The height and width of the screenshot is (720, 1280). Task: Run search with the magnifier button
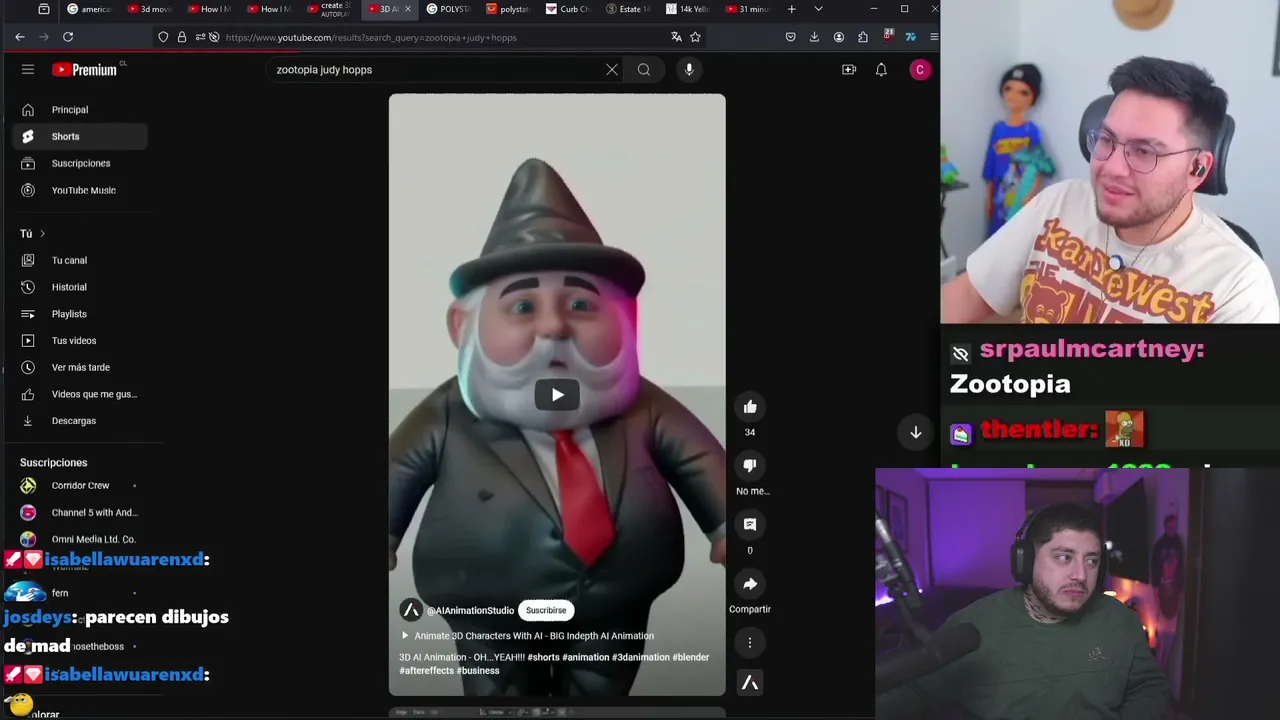644,69
